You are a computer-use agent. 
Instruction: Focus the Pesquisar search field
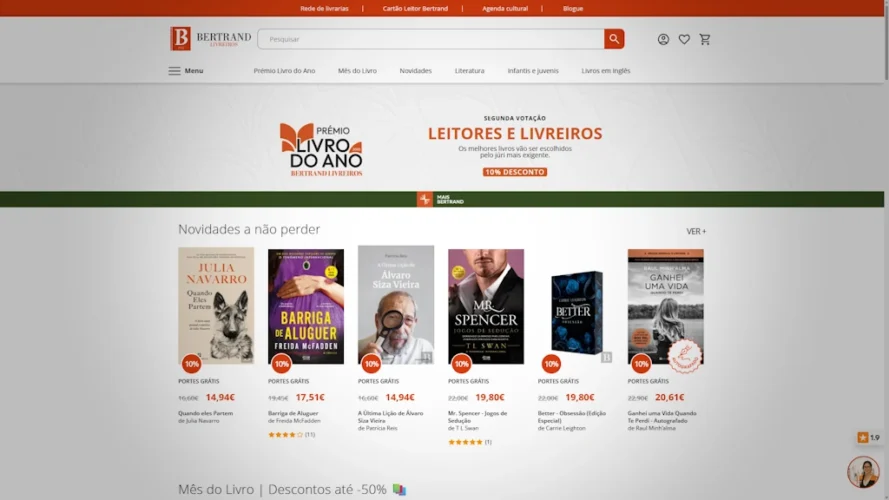[x=431, y=39]
